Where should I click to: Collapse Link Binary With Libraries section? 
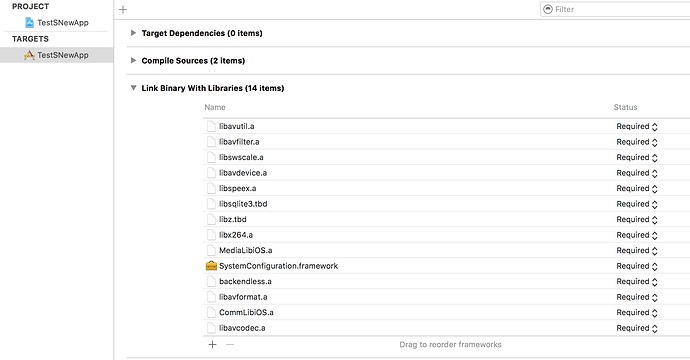133,88
